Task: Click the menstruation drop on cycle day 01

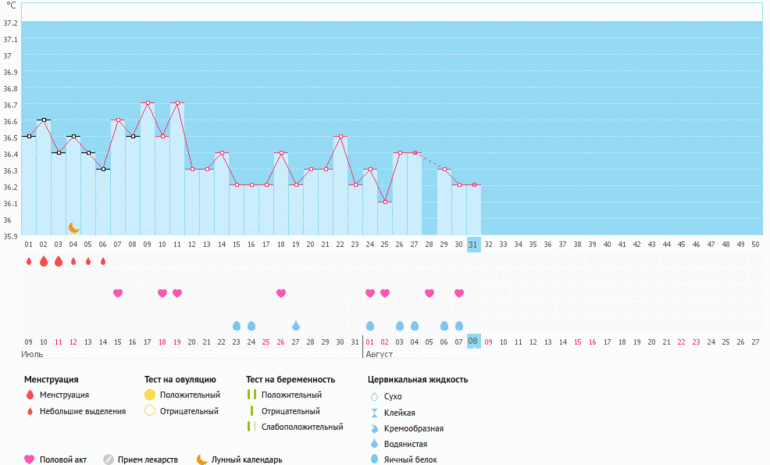Action: 29,261
